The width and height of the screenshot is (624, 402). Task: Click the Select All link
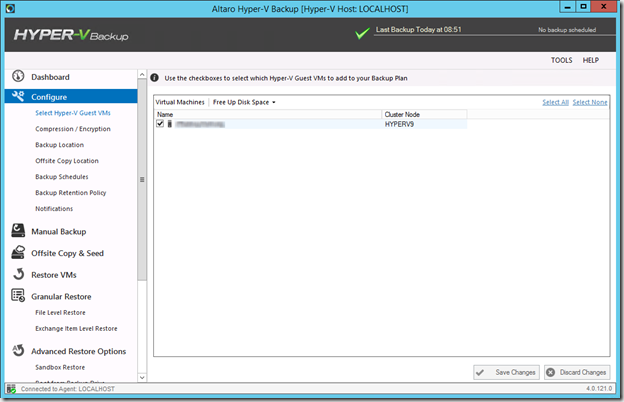pos(555,102)
